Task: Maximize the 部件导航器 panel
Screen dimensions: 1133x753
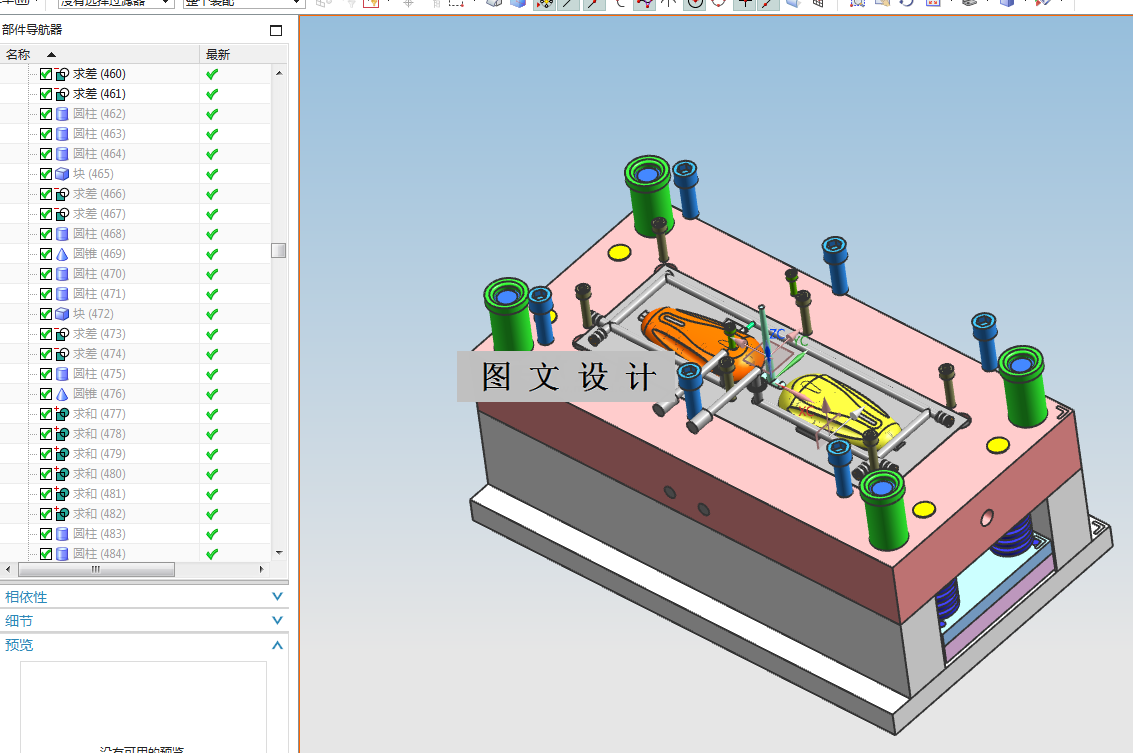Action: coord(276,30)
